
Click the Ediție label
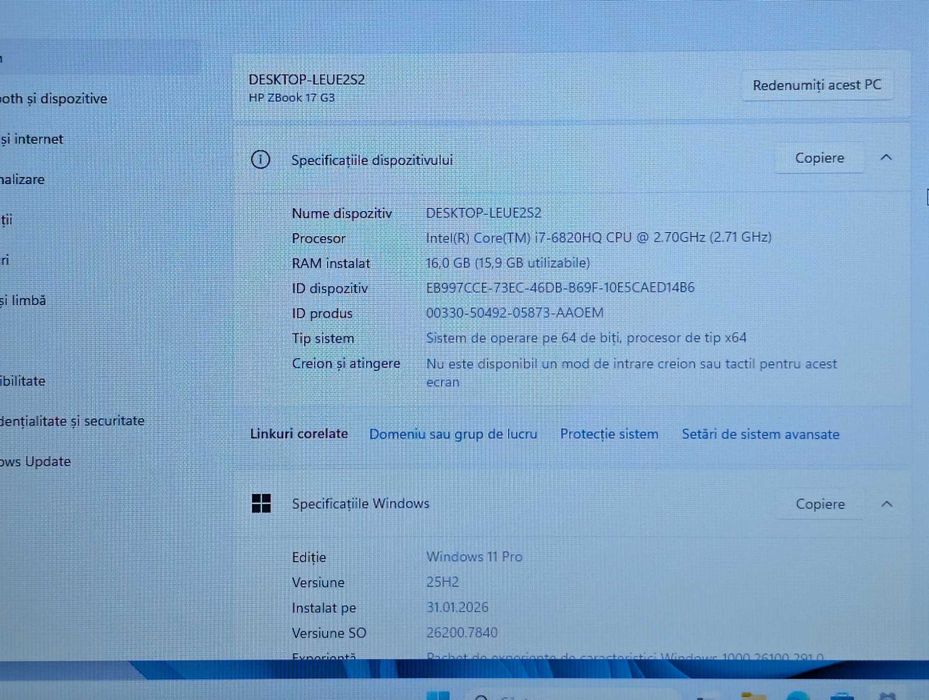[309, 558]
